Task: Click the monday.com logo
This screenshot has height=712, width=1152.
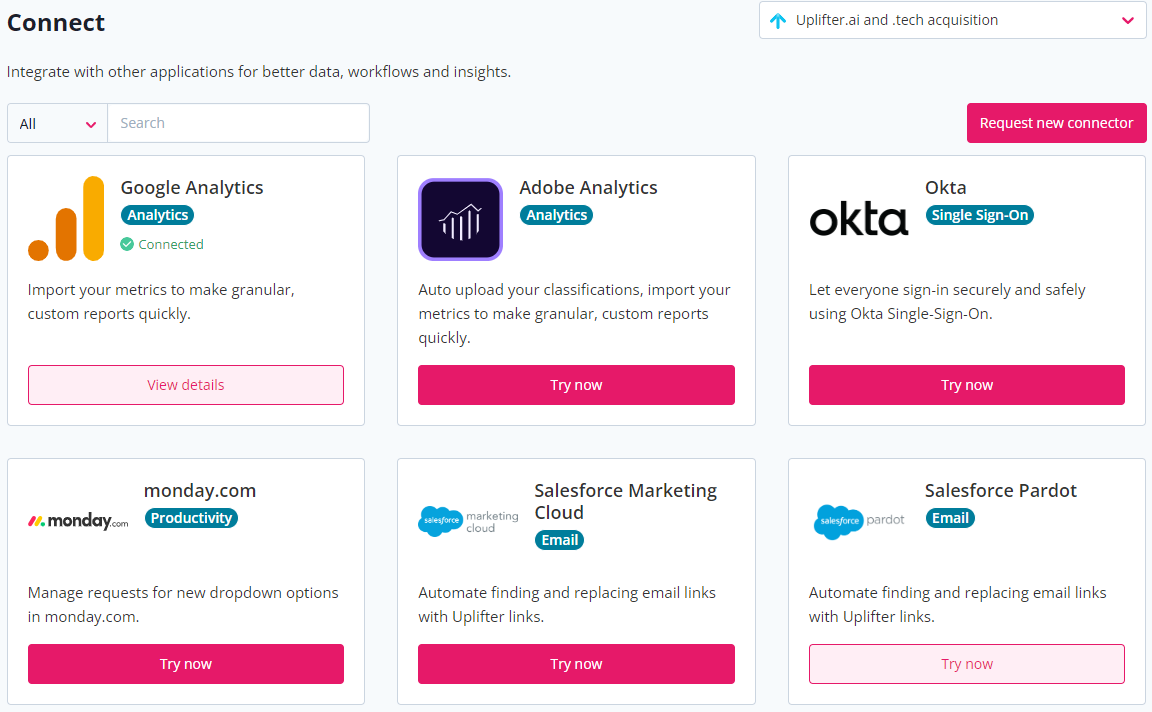Action: (78, 521)
